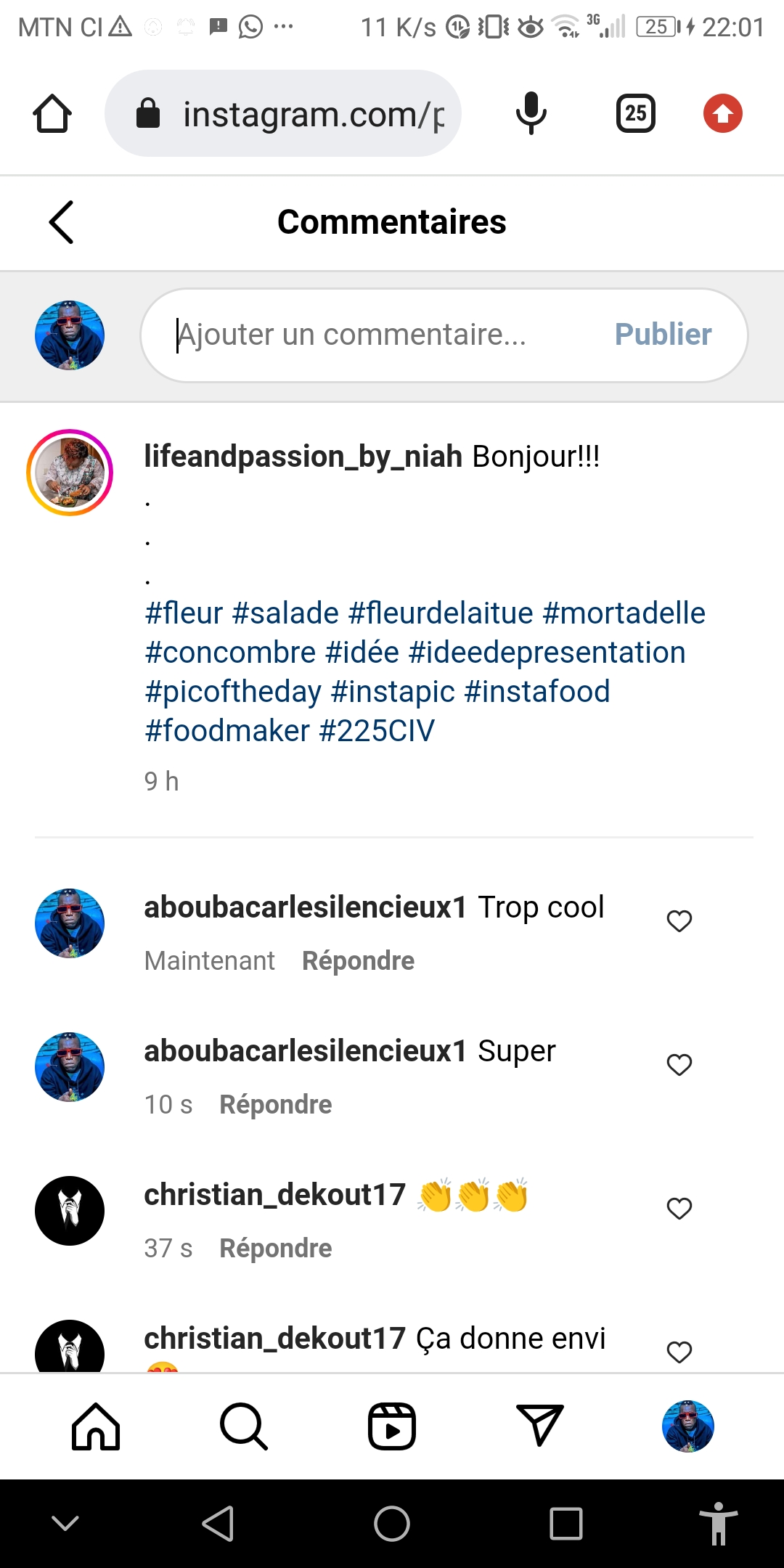Open Instagram search with the magnifier icon
Image resolution: width=784 pixels, height=1568 pixels.
tap(244, 1426)
